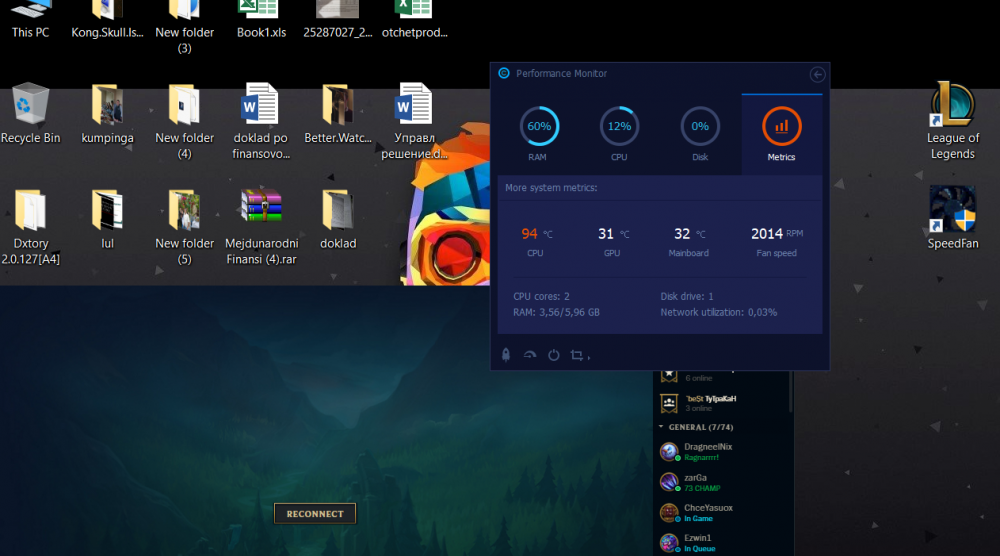Click the speedometer icon in bottom toolbar
This screenshot has width=1000, height=556.
click(529, 355)
